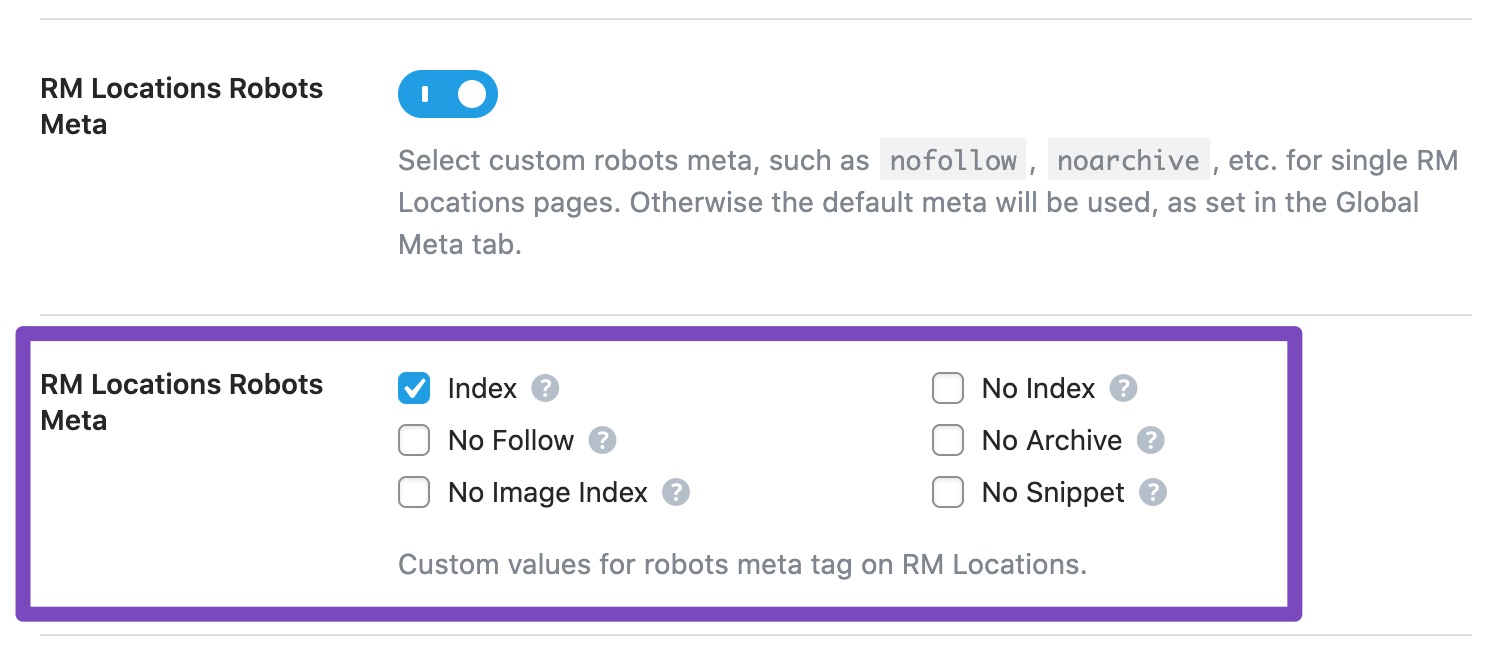Open the Index help tooltip
Screen dimensions: 1510x648
point(546,388)
